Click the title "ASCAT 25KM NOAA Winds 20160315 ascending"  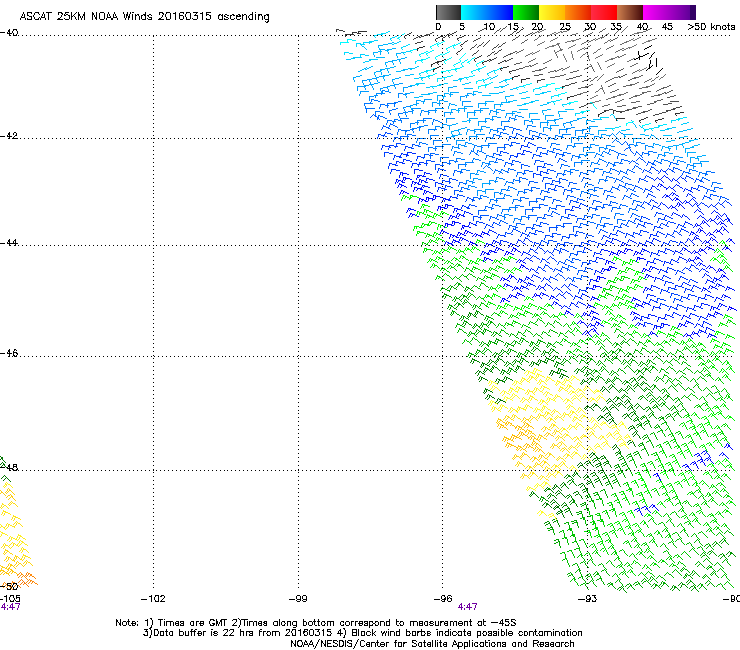[x=144, y=17]
